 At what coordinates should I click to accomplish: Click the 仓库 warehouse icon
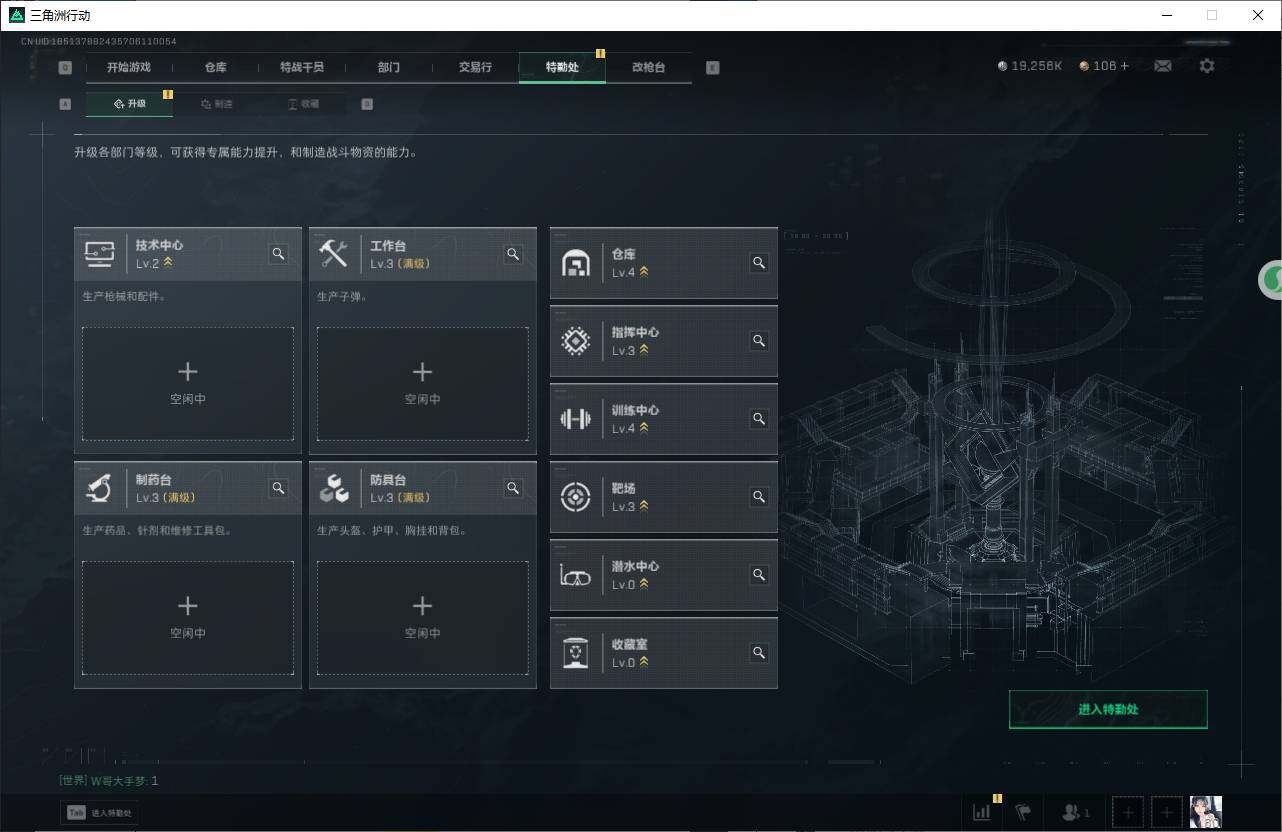coord(576,263)
